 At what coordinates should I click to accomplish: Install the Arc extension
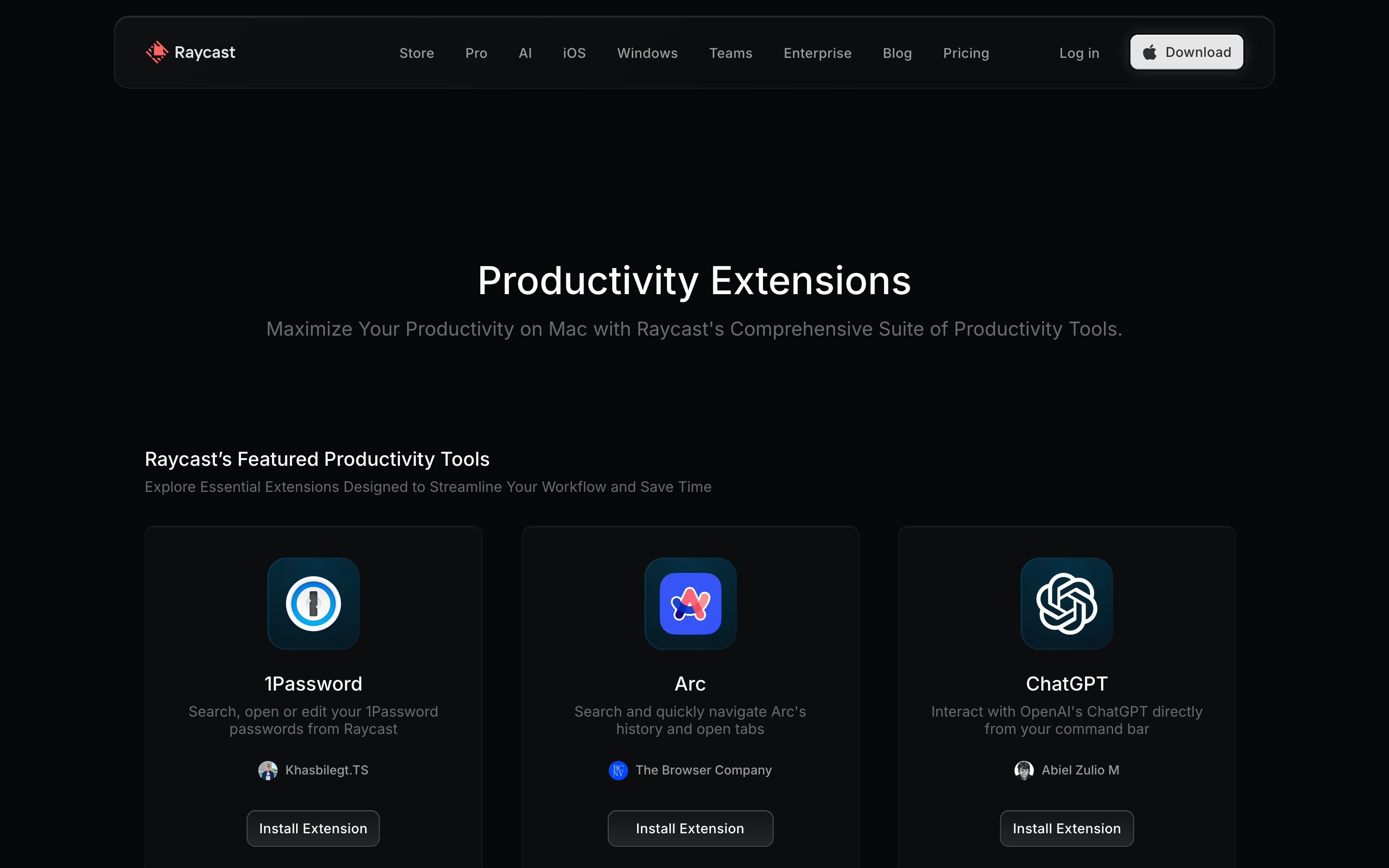(x=691, y=828)
